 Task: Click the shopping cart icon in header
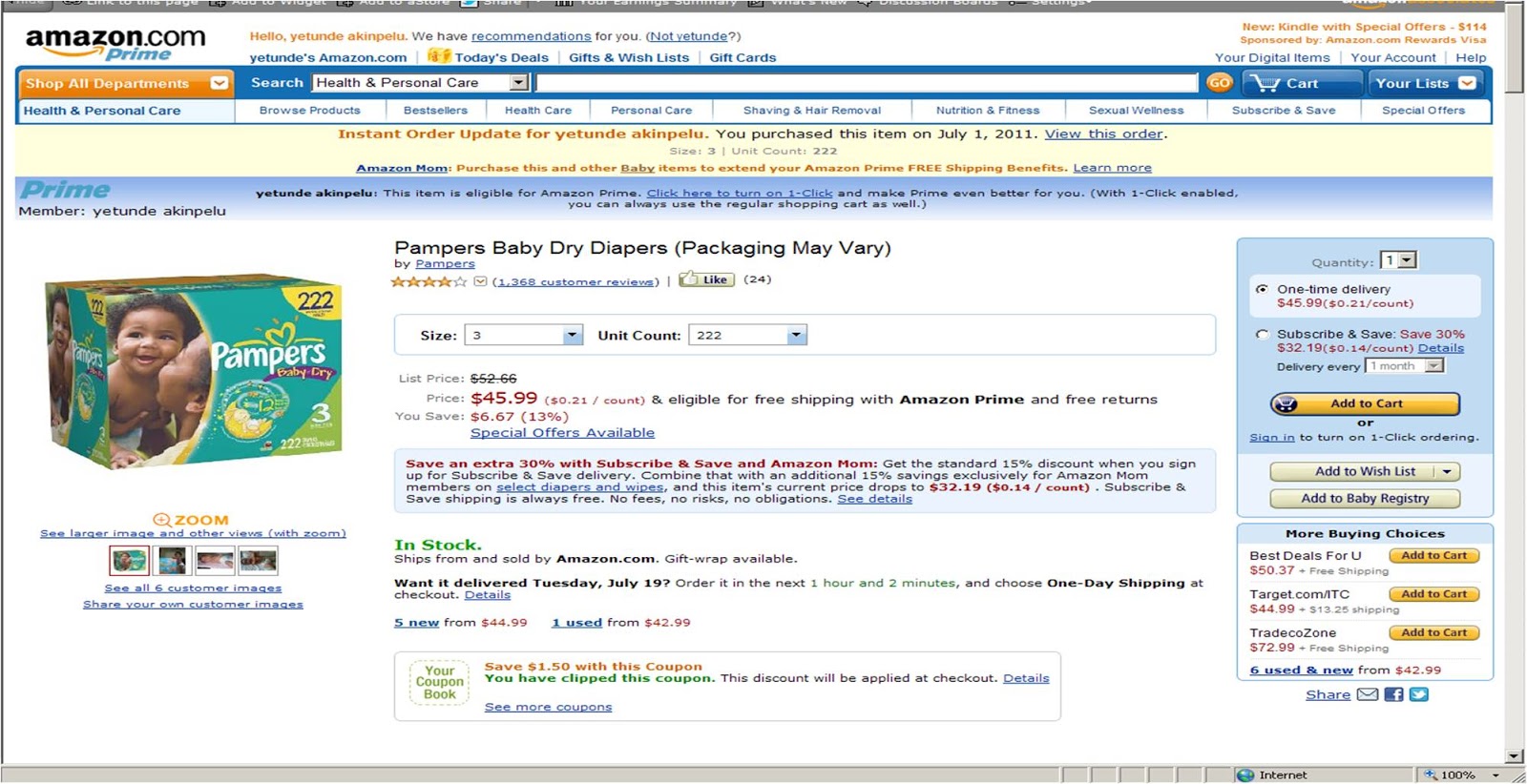[x=1267, y=83]
